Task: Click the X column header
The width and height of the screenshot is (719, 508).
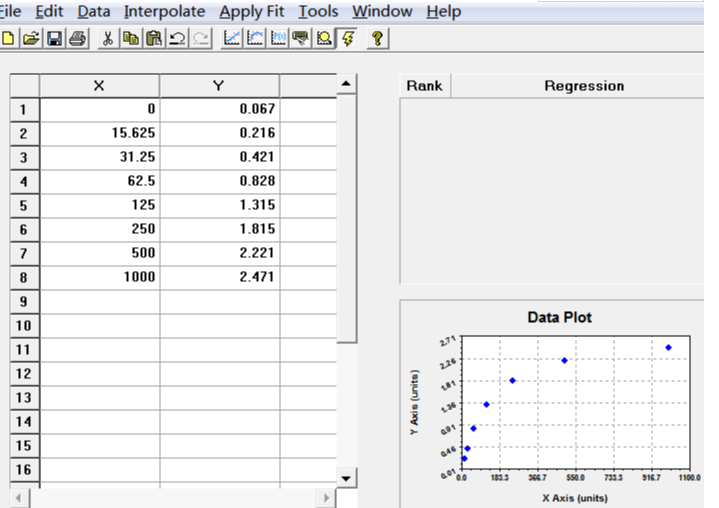Action: (x=98, y=86)
